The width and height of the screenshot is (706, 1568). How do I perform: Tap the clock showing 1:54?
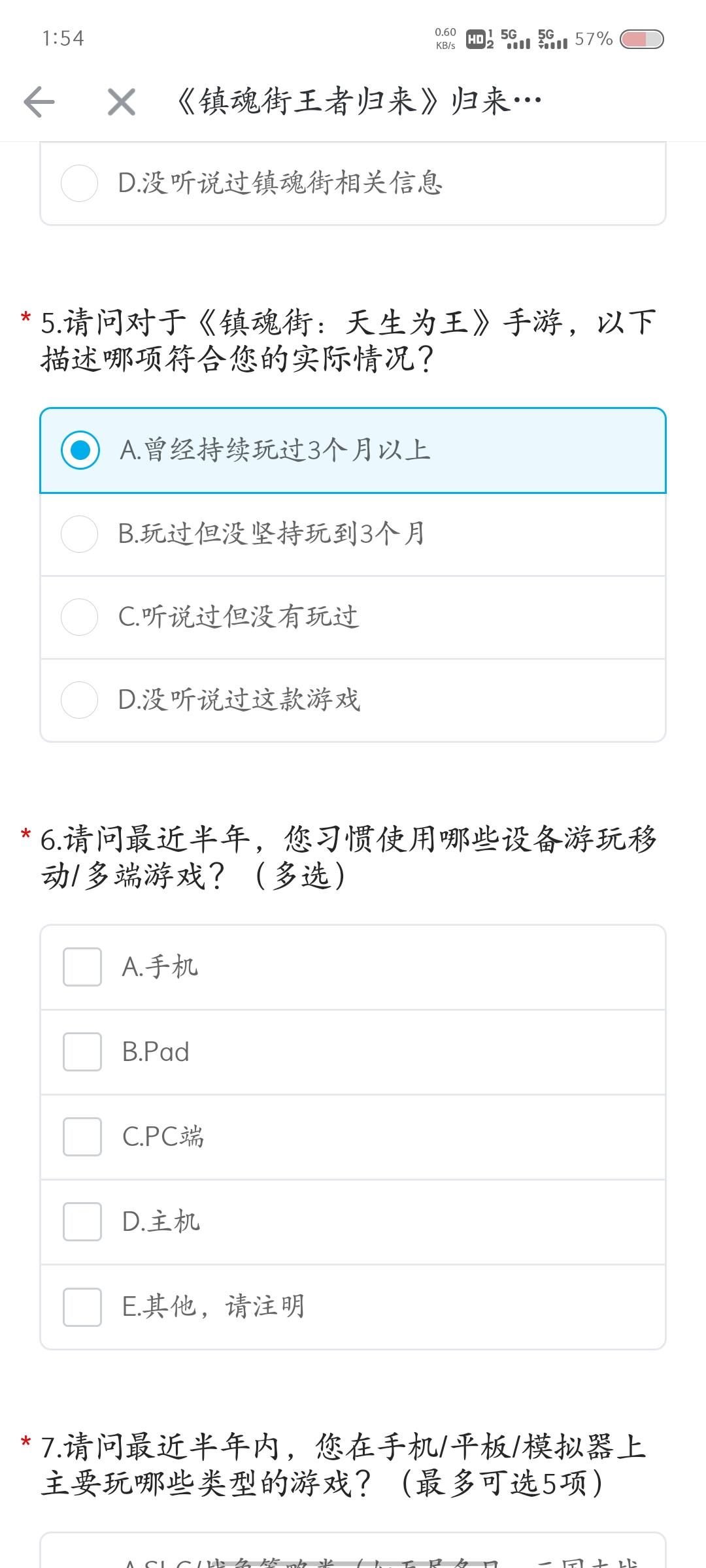pyautogui.click(x=63, y=39)
